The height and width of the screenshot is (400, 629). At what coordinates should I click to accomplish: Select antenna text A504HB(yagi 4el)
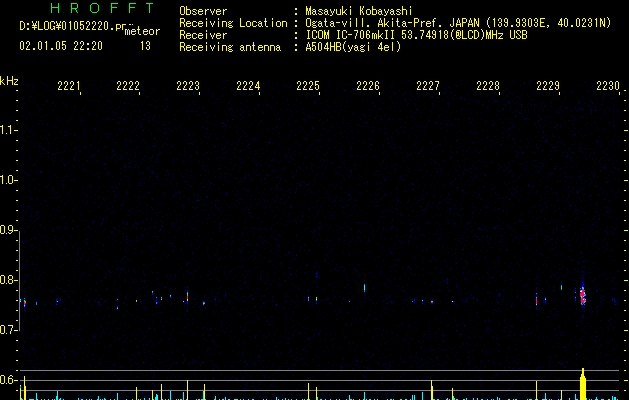click(x=353, y=47)
